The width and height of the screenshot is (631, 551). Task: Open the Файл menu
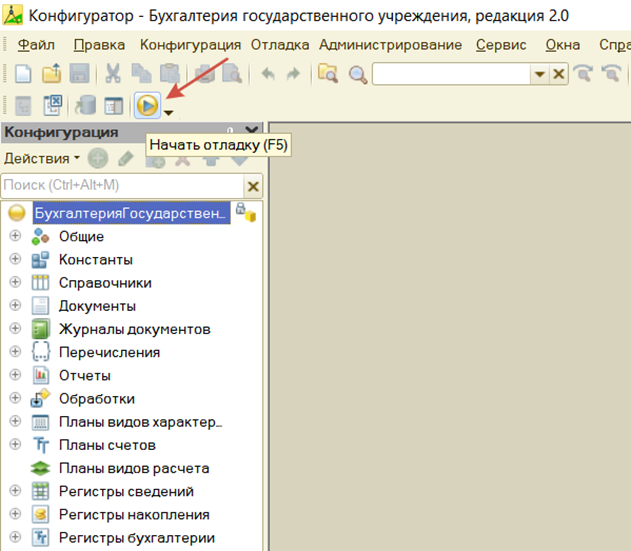(36, 45)
